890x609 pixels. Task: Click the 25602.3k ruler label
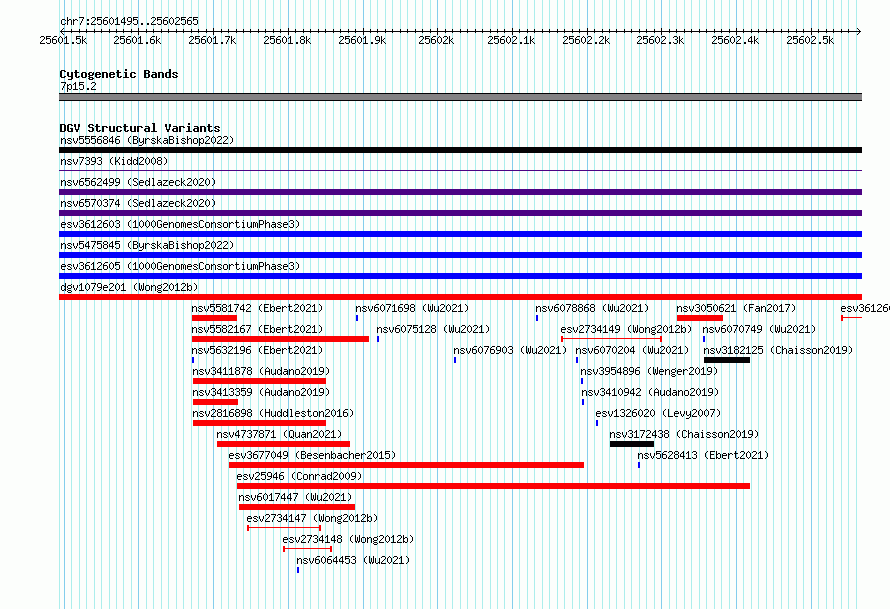(660, 40)
